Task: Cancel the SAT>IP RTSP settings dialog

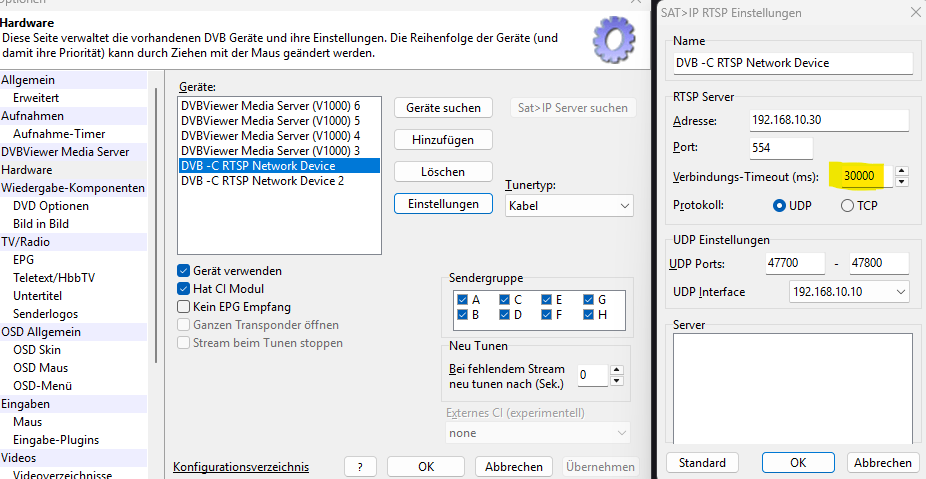Action: [x=882, y=462]
